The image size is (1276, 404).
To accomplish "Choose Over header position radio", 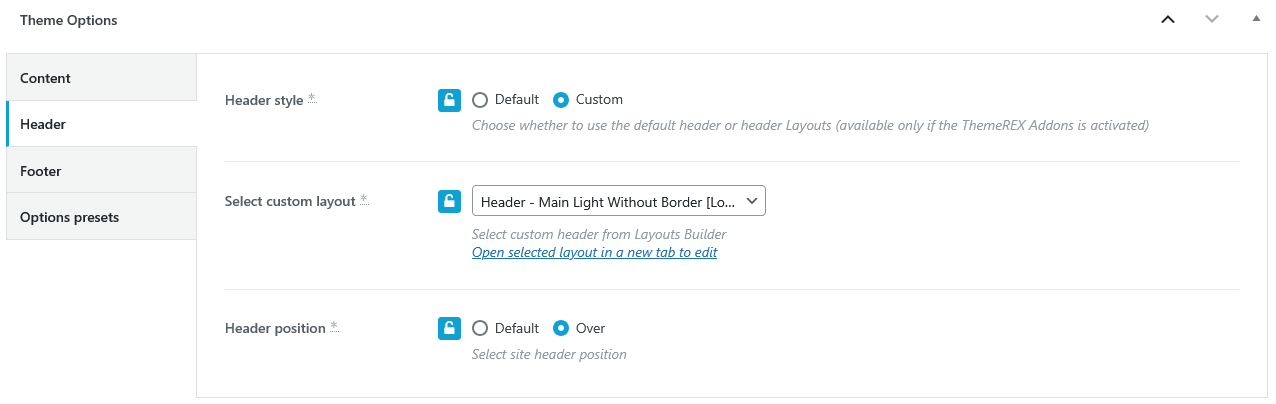I will [x=561, y=328].
